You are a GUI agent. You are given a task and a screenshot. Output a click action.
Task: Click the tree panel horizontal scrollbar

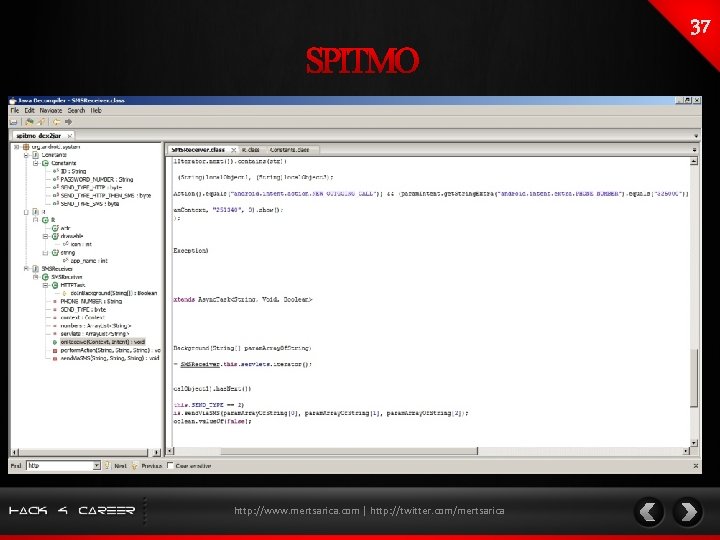pyautogui.click(x=83, y=452)
